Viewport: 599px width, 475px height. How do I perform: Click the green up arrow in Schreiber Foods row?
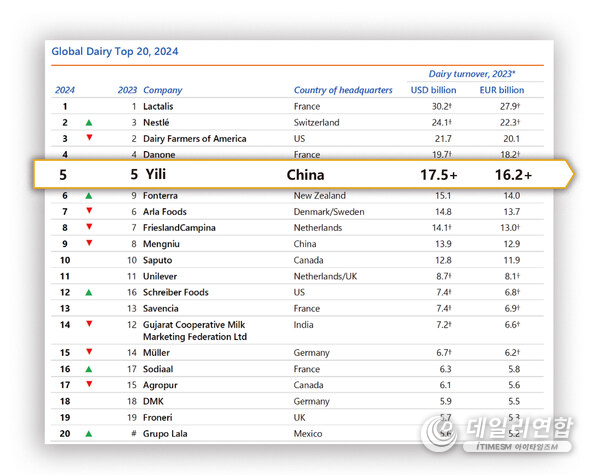89,292
